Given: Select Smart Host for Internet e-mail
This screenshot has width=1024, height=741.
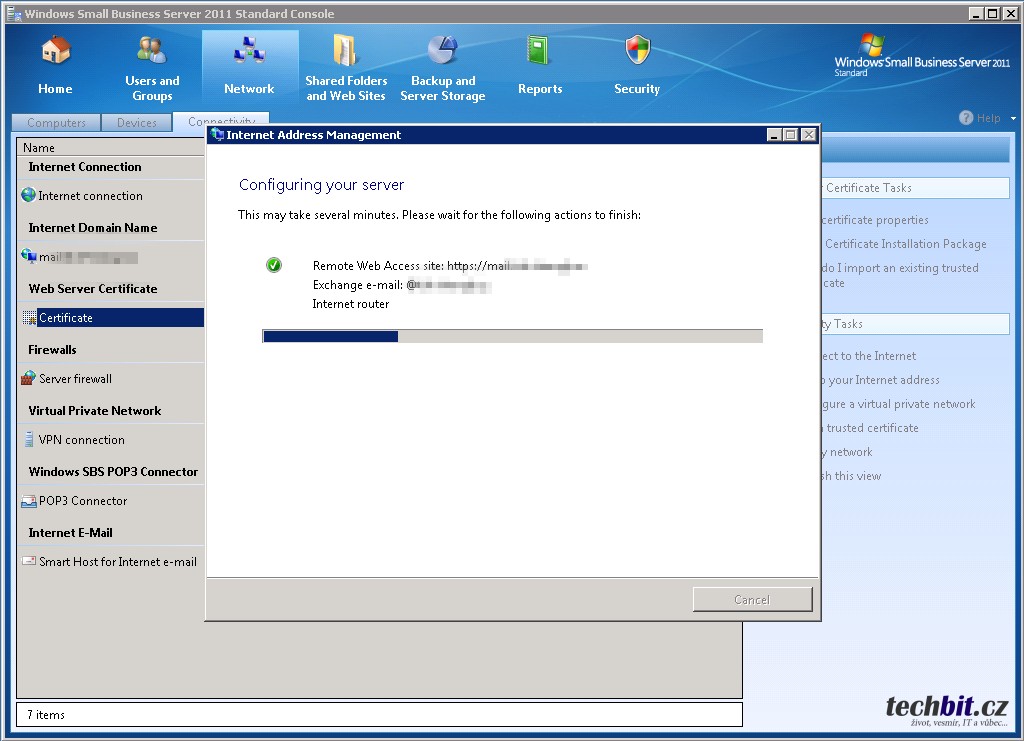Looking at the screenshot, I should [x=117, y=562].
